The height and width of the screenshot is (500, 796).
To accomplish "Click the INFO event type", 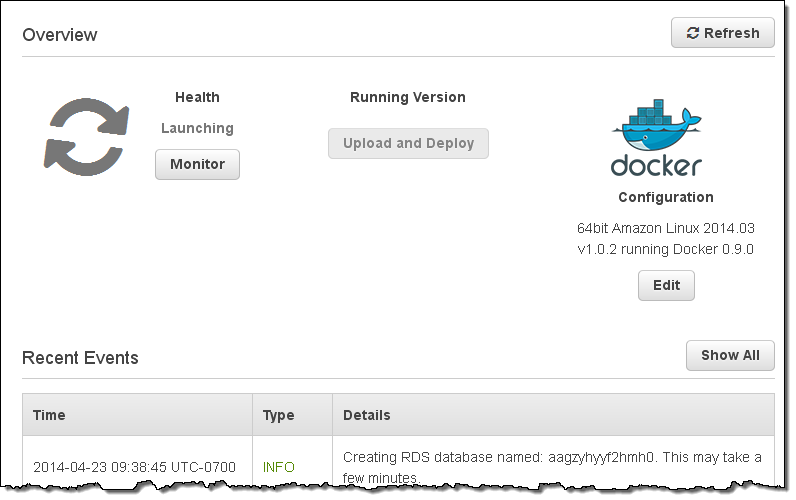I will tap(279, 467).
